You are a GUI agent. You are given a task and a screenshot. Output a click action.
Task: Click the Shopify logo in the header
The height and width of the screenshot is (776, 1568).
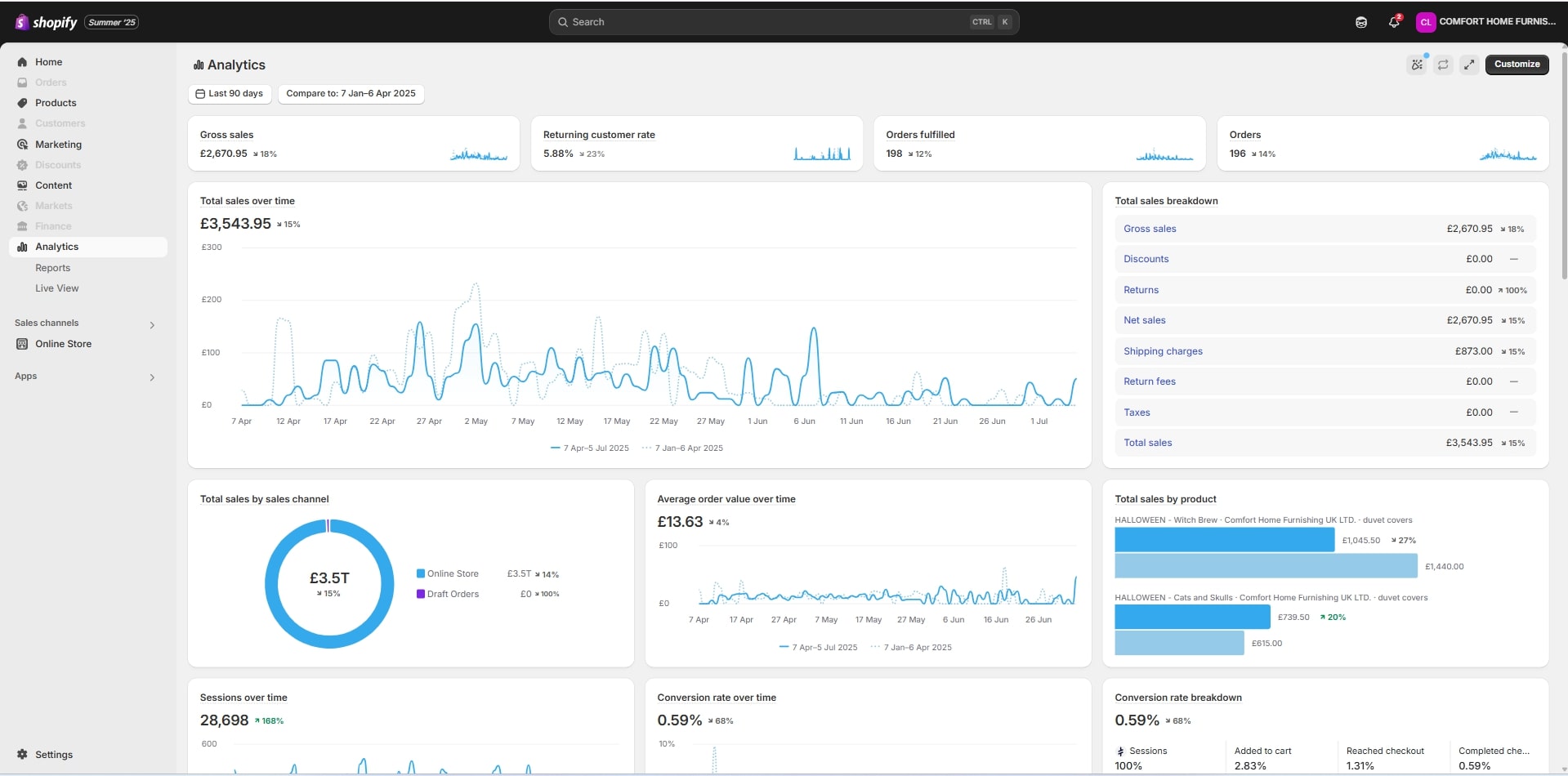pos(46,22)
